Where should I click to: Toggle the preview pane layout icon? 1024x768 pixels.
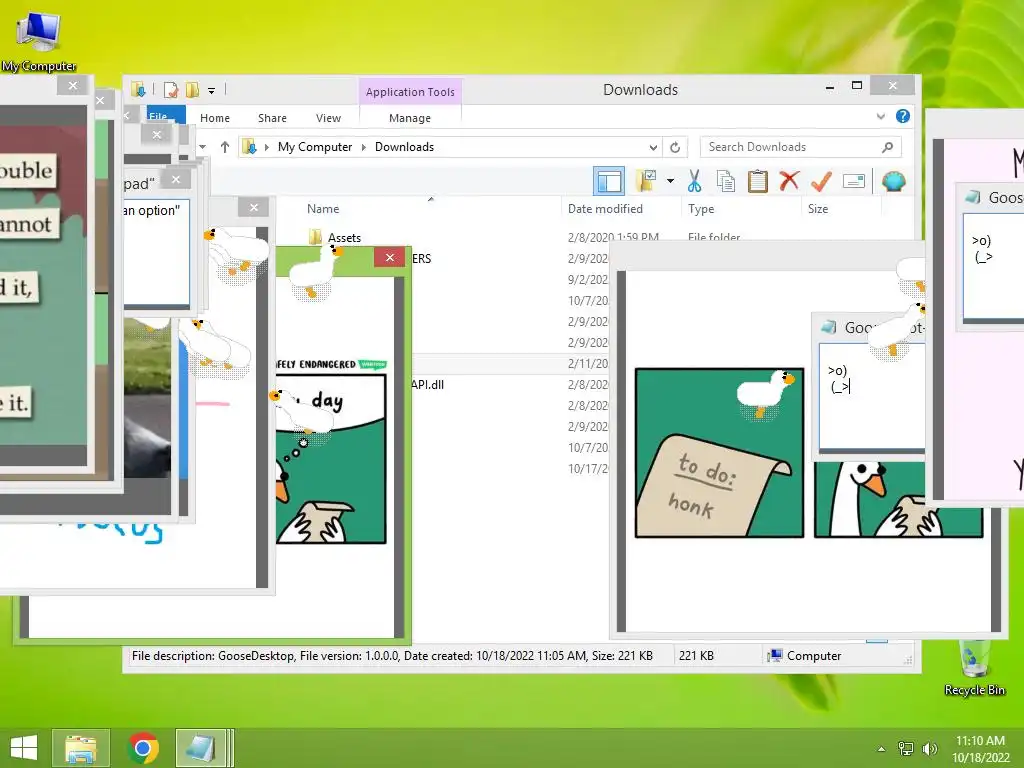[609, 181]
